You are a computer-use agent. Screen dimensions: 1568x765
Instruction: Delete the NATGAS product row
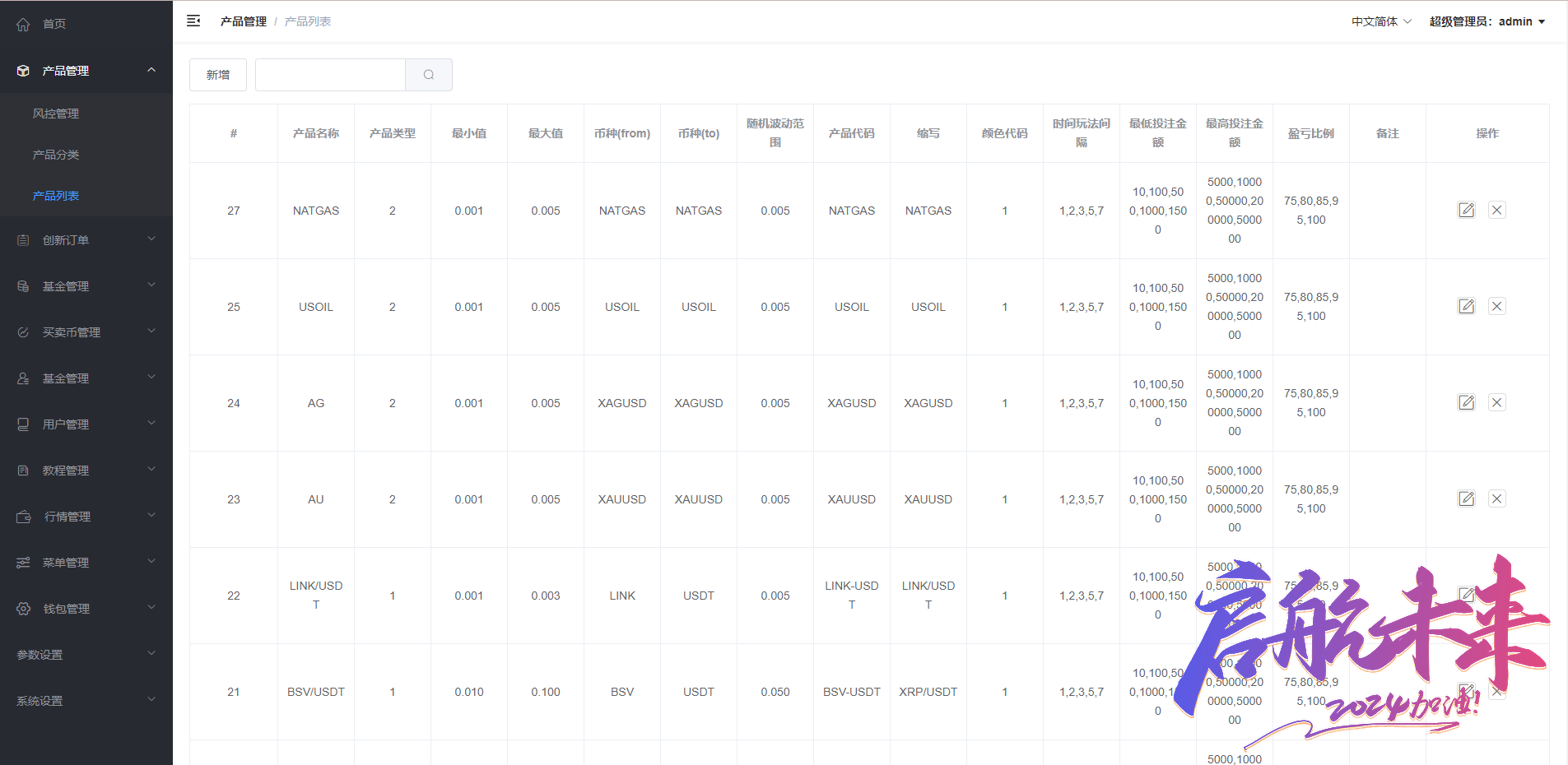[x=1496, y=210]
